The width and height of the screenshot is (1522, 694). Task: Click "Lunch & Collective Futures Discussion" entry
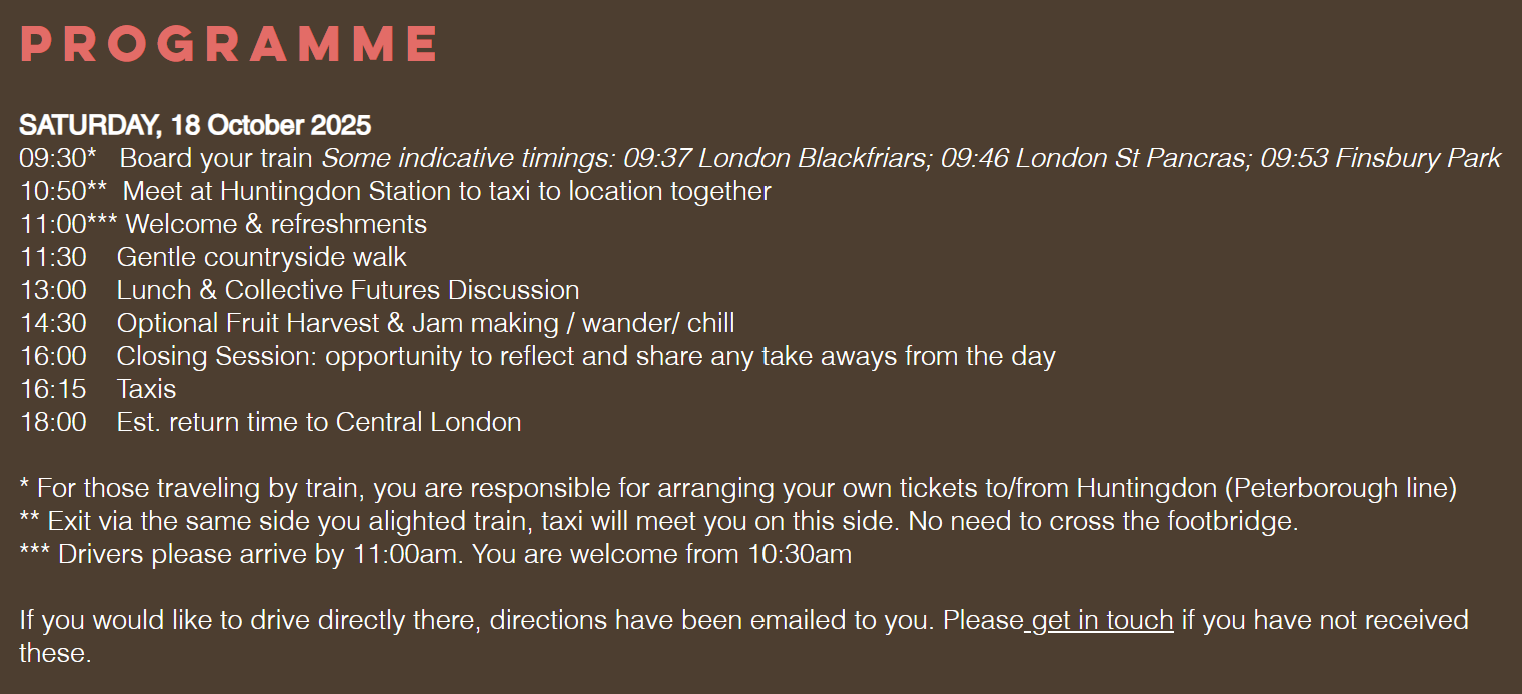pyautogui.click(x=348, y=290)
